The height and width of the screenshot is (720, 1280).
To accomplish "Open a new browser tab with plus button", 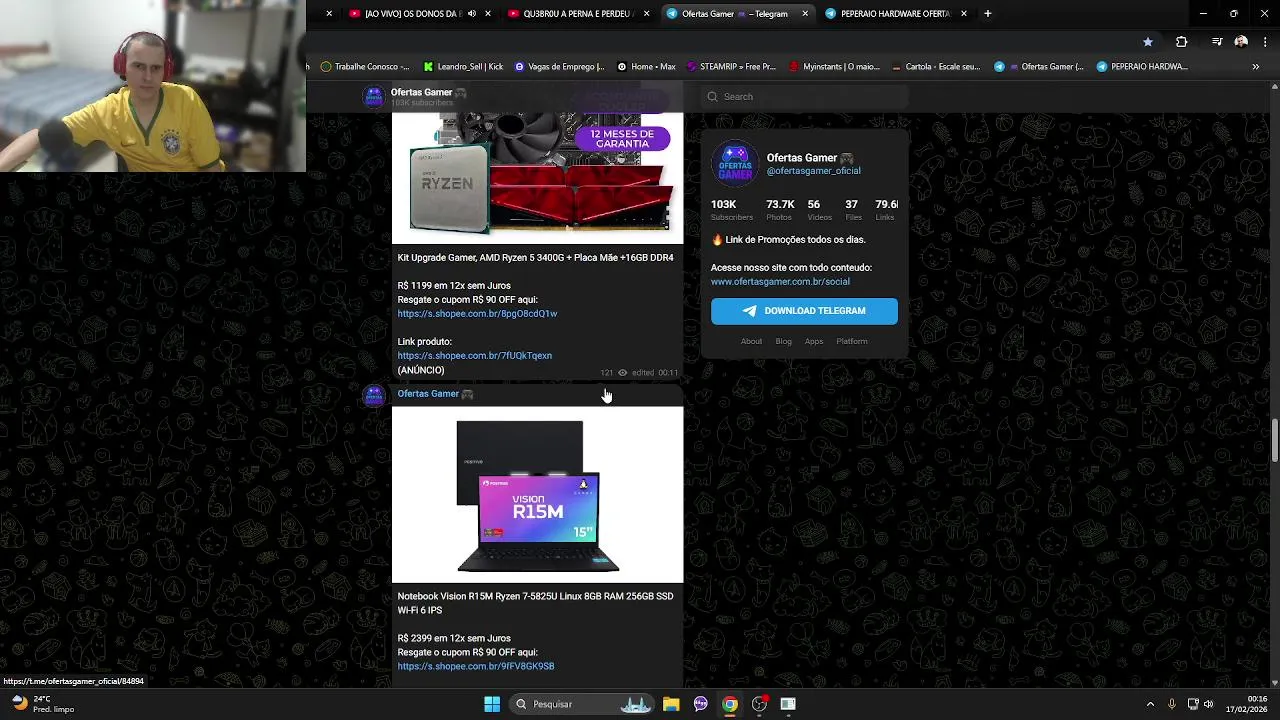I will [988, 14].
